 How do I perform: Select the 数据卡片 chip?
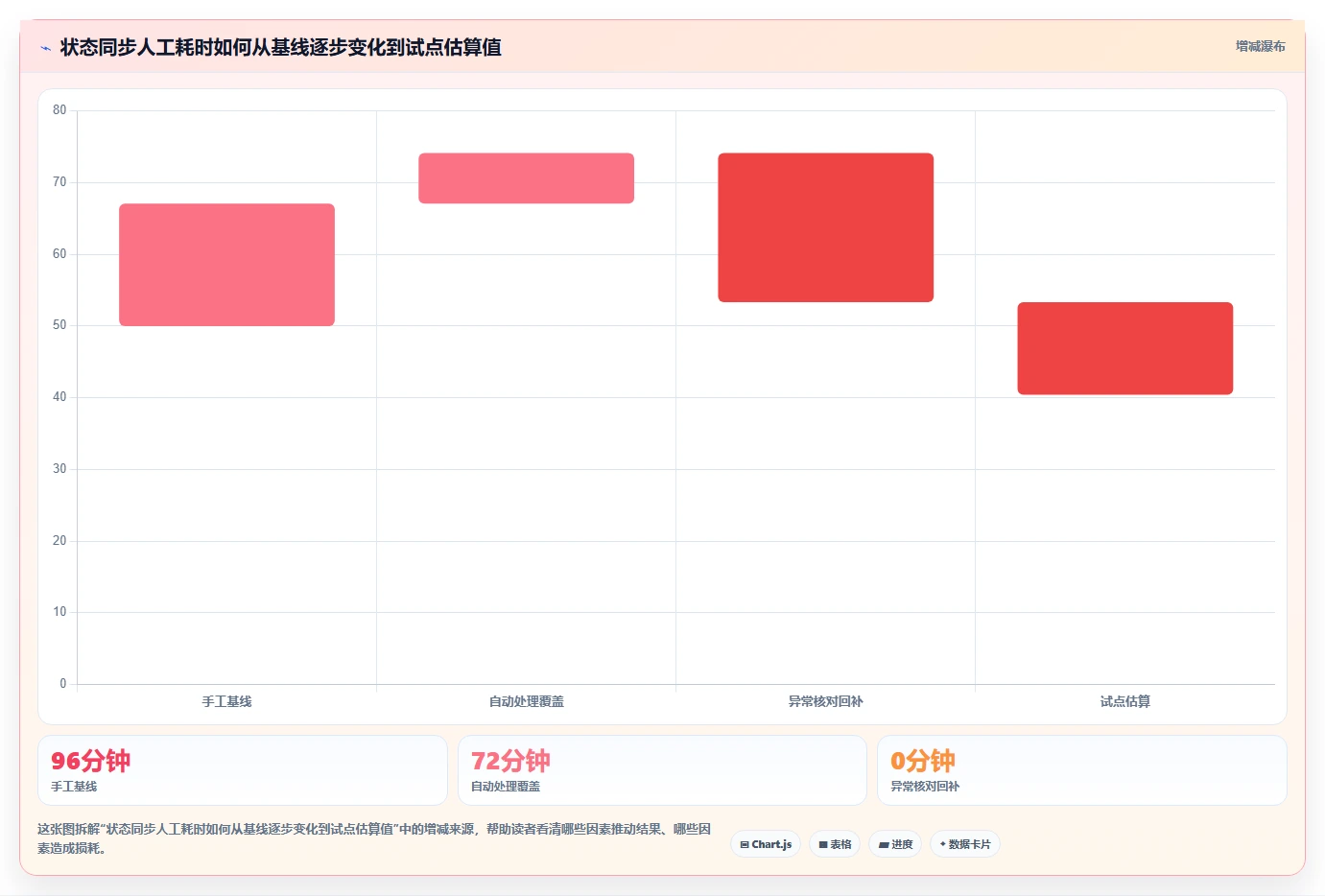coord(965,844)
